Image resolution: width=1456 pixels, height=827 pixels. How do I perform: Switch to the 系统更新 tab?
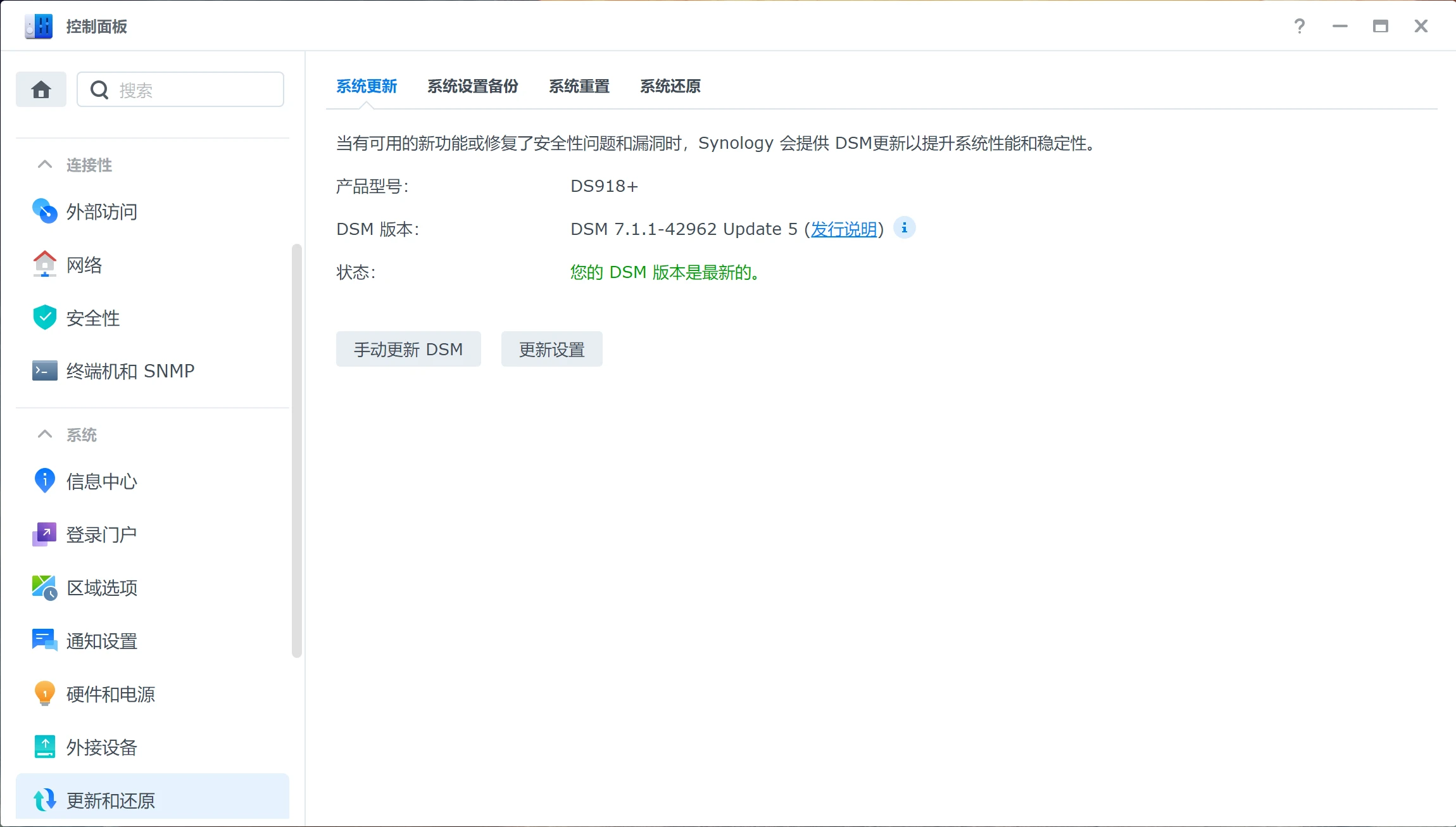pyautogui.click(x=367, y=86)
